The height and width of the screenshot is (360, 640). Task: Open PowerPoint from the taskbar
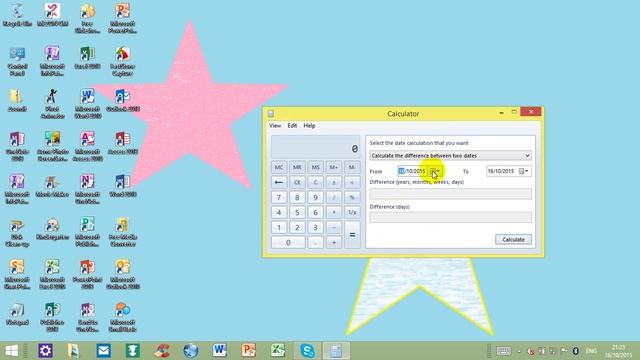coord(249,351)
